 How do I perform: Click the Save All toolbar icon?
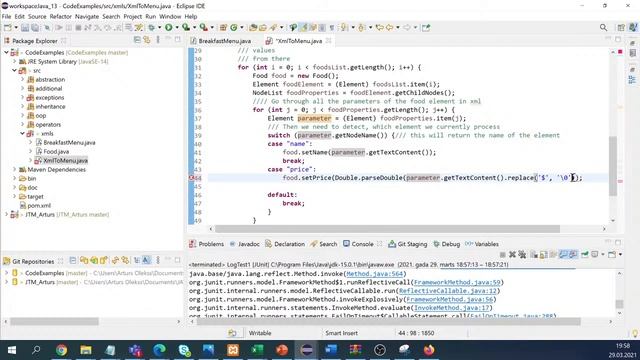pos(35,28)
